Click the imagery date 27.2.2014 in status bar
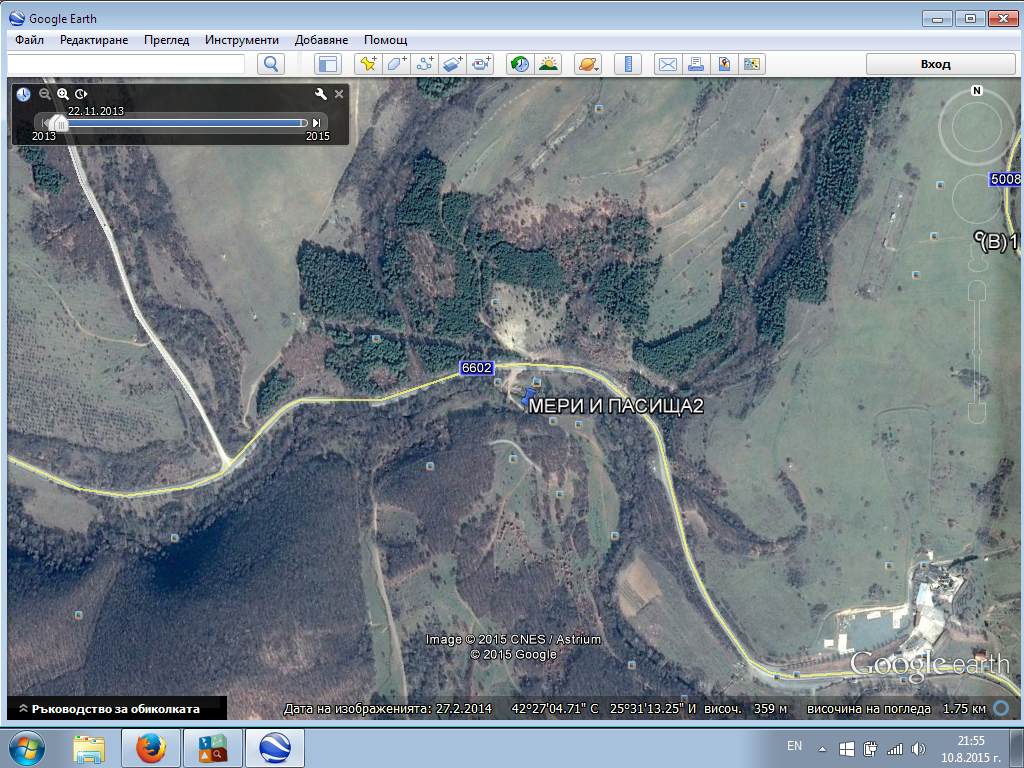The width and height of the screenshot is (1024, 768). click(x=463, y=709)
